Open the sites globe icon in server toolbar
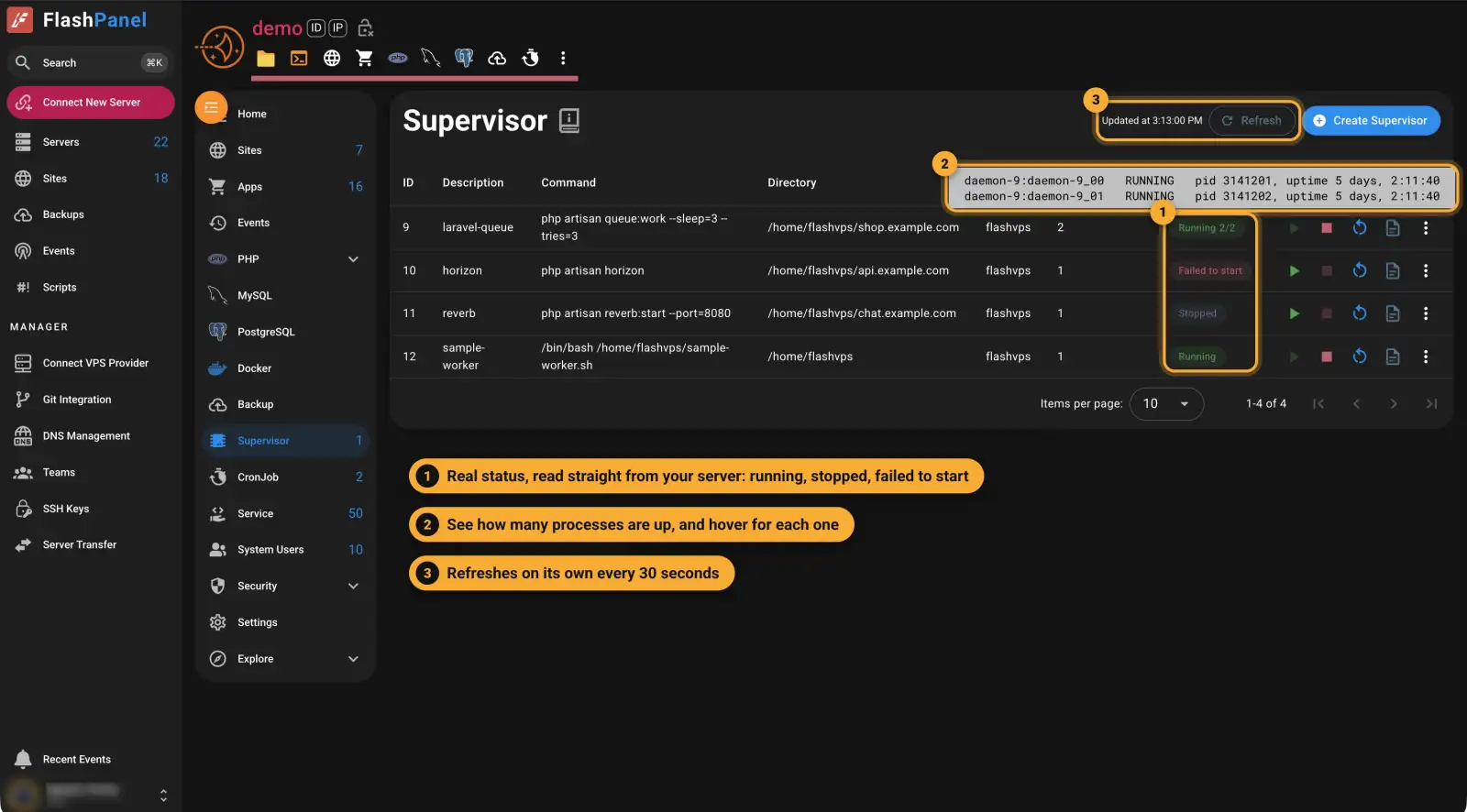This screenshot has width=1467, height=812. pyautogui.click(x=332, y=59)
